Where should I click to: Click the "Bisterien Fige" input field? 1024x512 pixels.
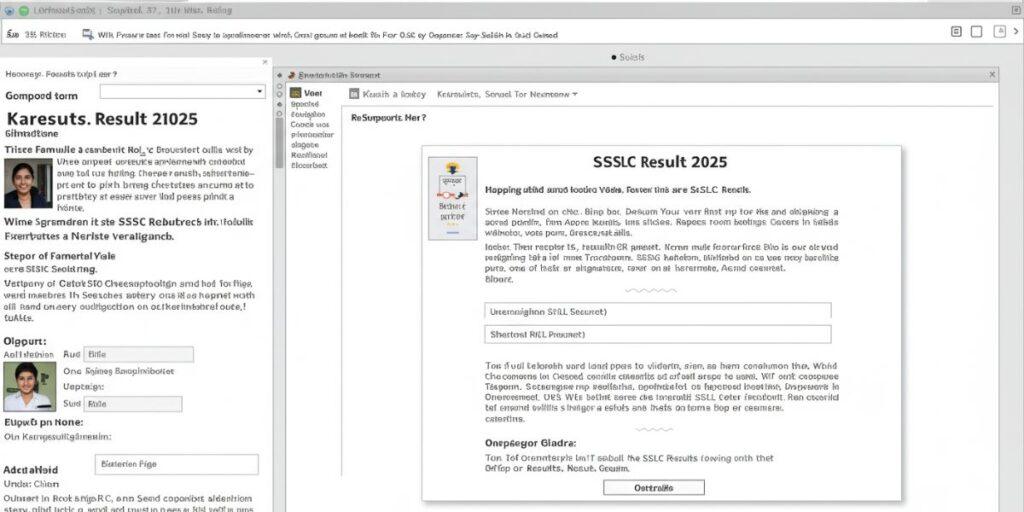click(x=176, y=464)
